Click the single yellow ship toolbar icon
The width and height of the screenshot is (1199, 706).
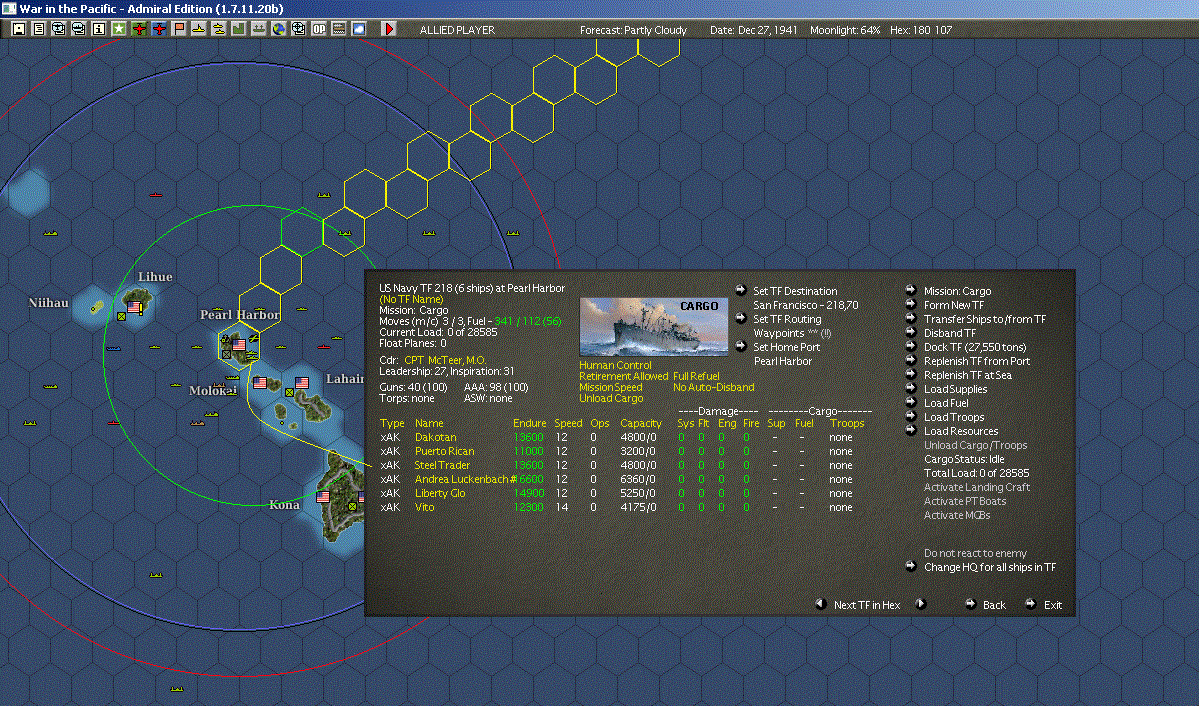click(198, 29)
